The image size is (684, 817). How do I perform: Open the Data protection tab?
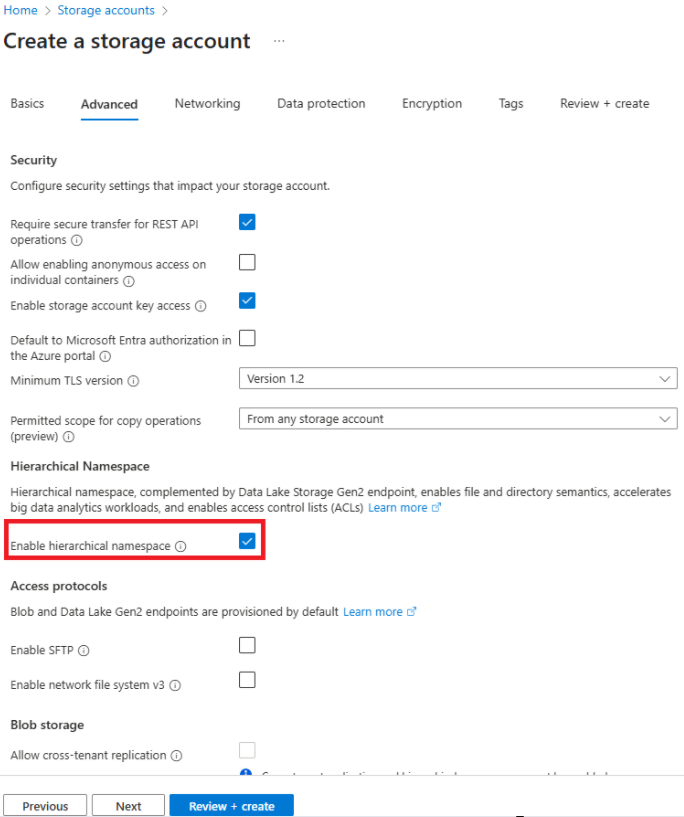(x=321, y=103)
